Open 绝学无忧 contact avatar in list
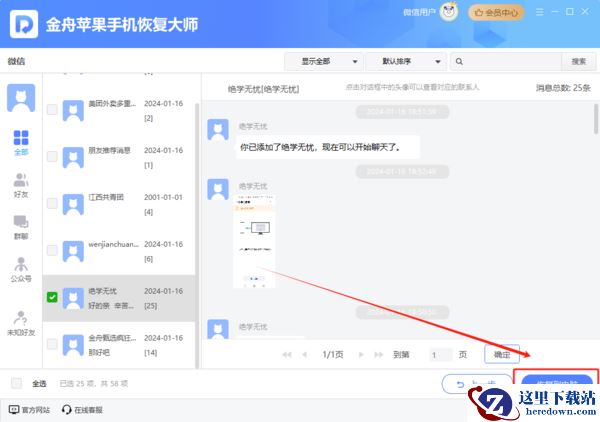 click(73, 298)
